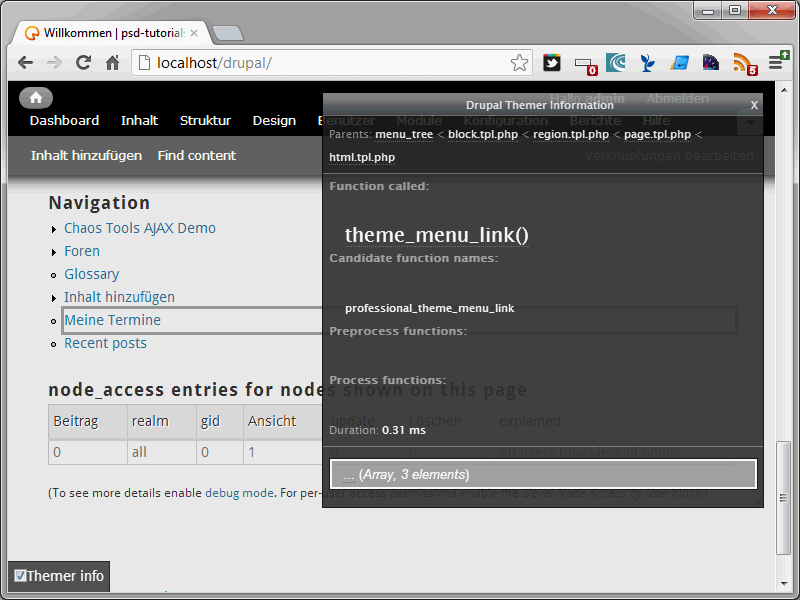800x600 pixels.
Task: Click the blue sprout extension icon
Action: click(x=647, y=63)
